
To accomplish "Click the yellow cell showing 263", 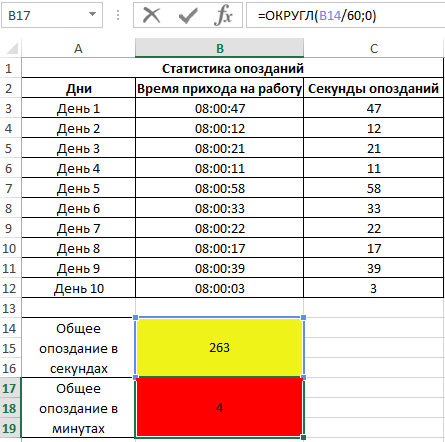I will click(219, 348).
